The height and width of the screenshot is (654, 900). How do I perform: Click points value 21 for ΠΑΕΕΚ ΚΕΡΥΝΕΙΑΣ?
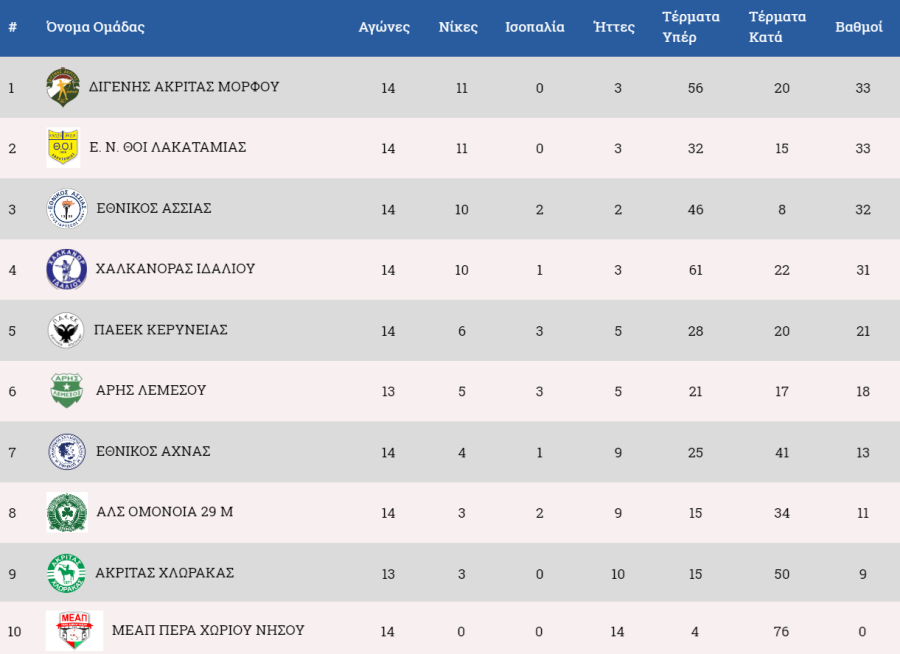[x=863, y=331]
